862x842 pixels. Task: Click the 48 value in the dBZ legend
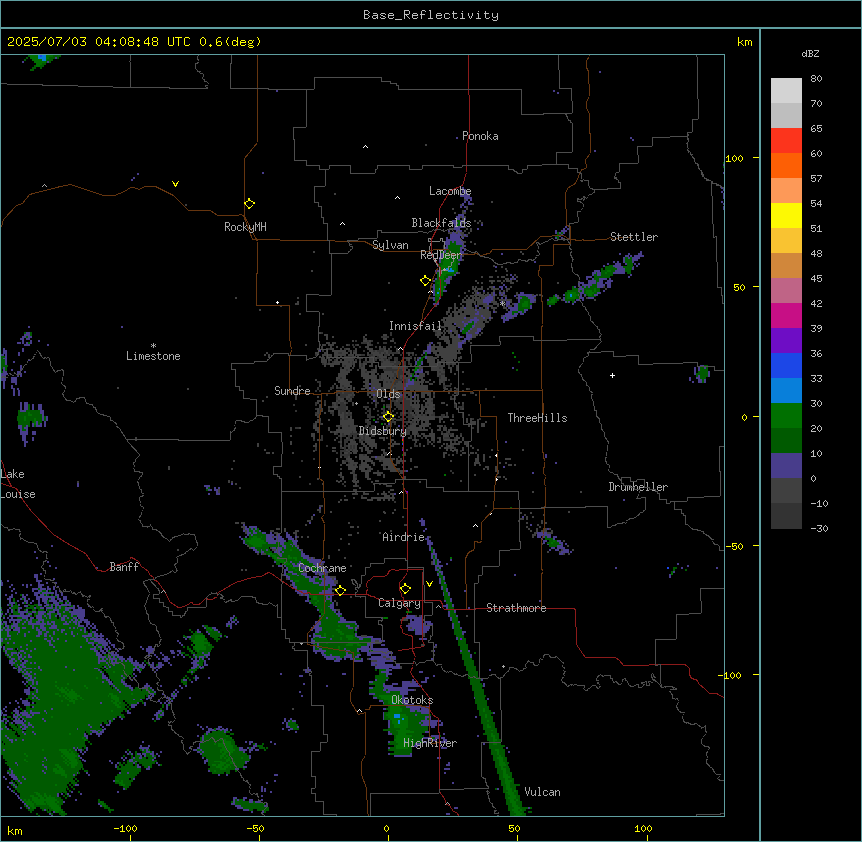click(x=816, y=253)
